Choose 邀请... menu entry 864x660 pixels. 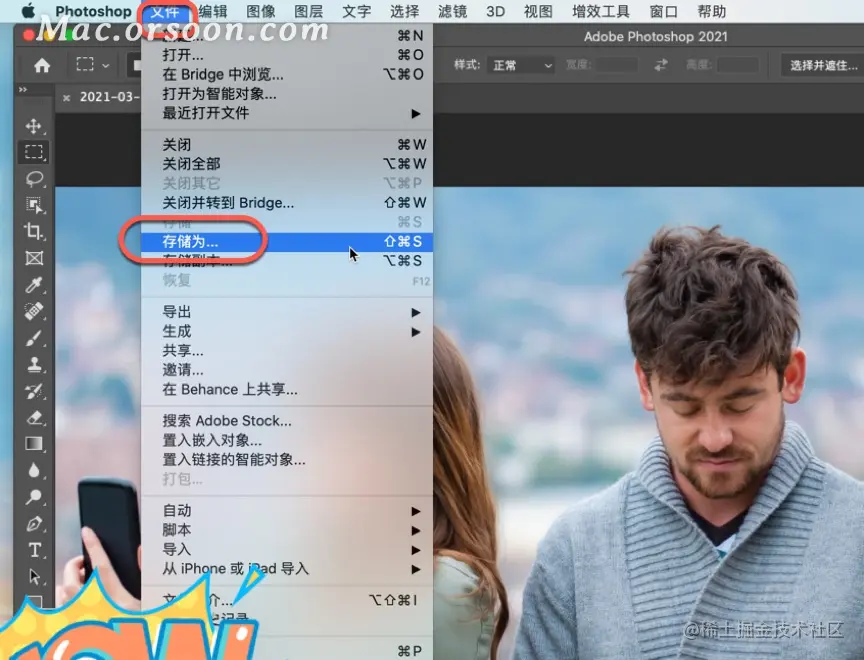[x=287, y=370]
